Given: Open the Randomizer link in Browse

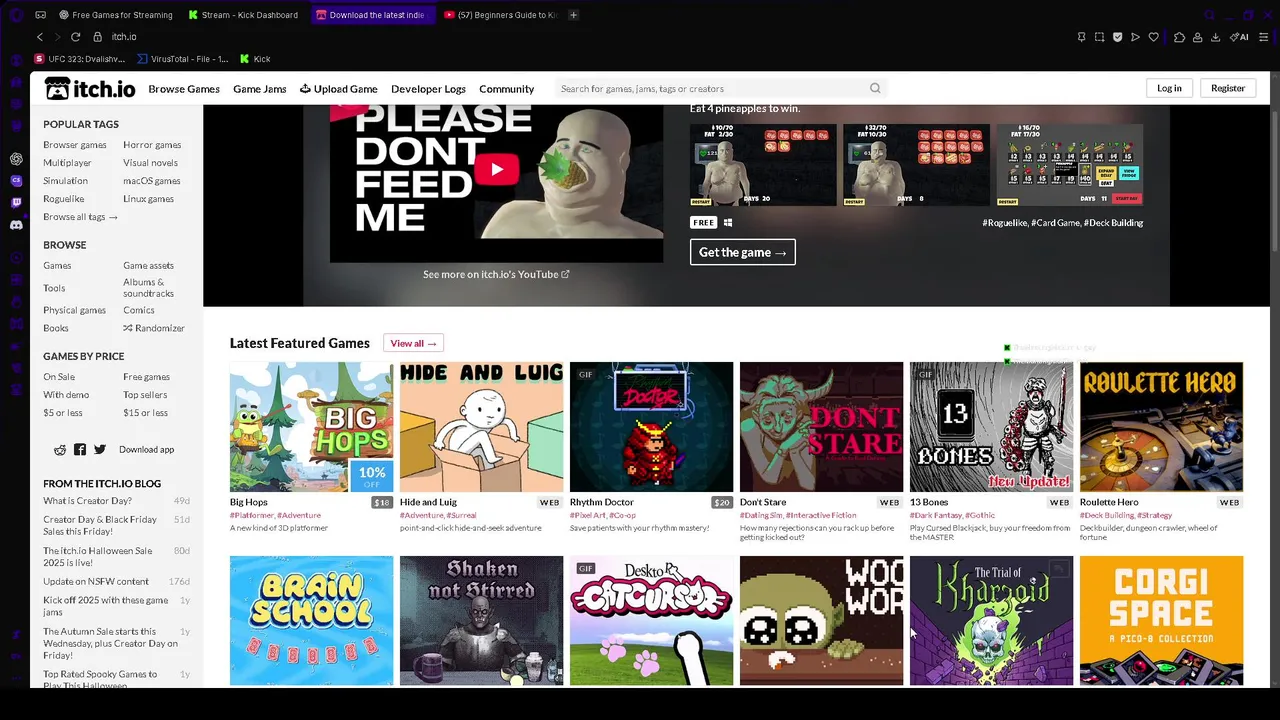Looking at the screenshot, I should click(x=154, y=328).
